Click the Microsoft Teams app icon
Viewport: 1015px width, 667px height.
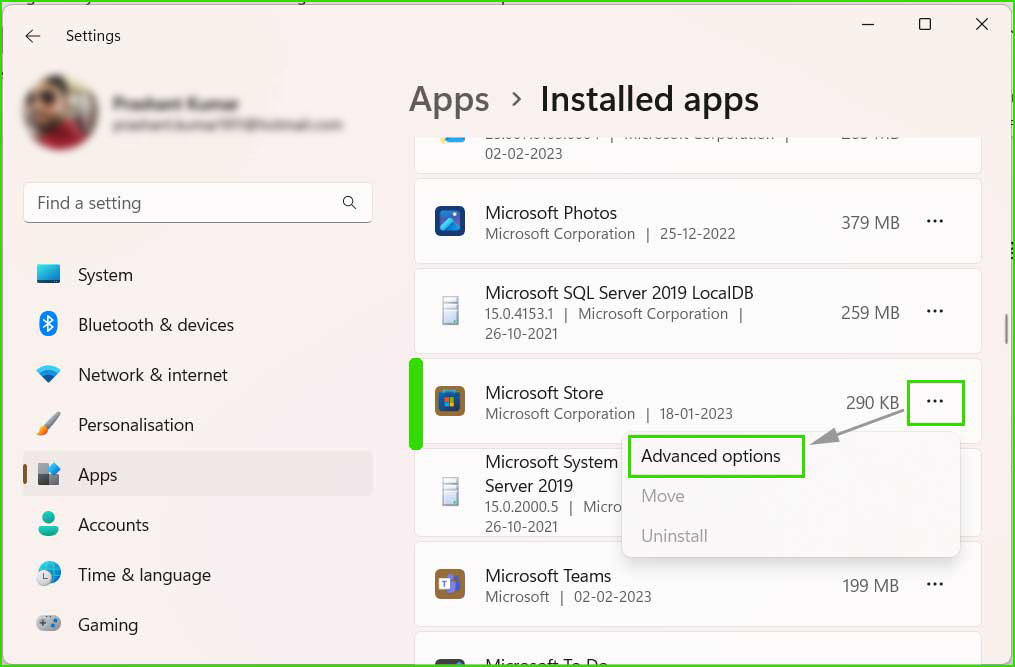tap(450, 585)
